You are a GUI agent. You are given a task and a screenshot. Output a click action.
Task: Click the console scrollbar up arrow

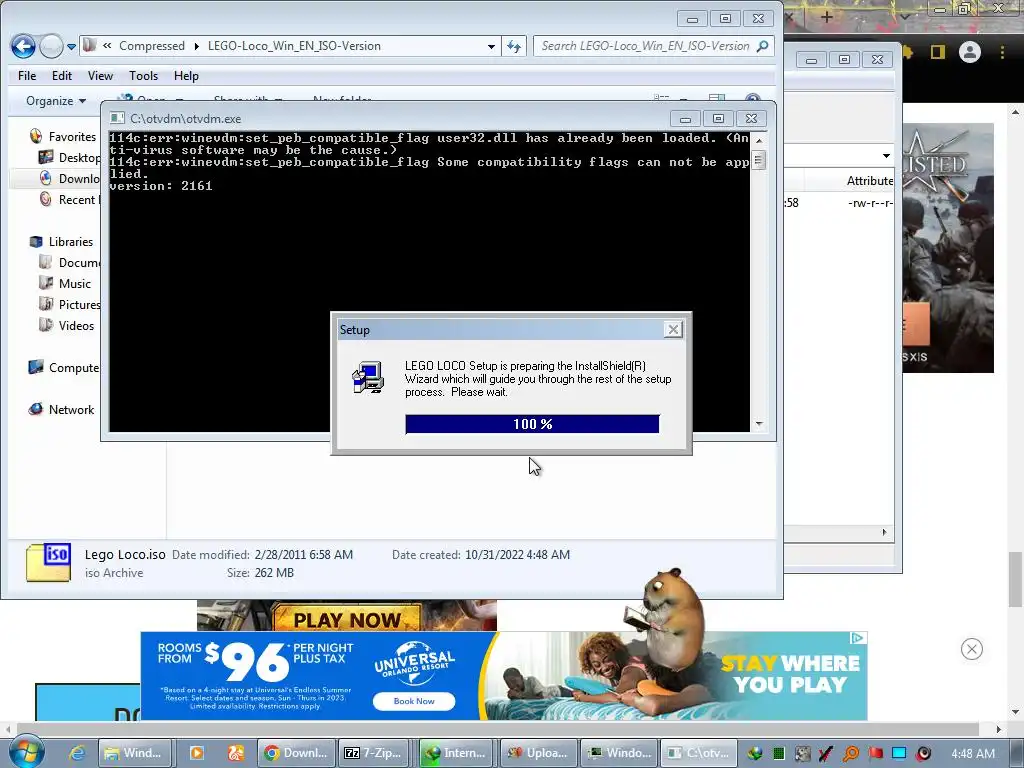(x=758, y=140)
